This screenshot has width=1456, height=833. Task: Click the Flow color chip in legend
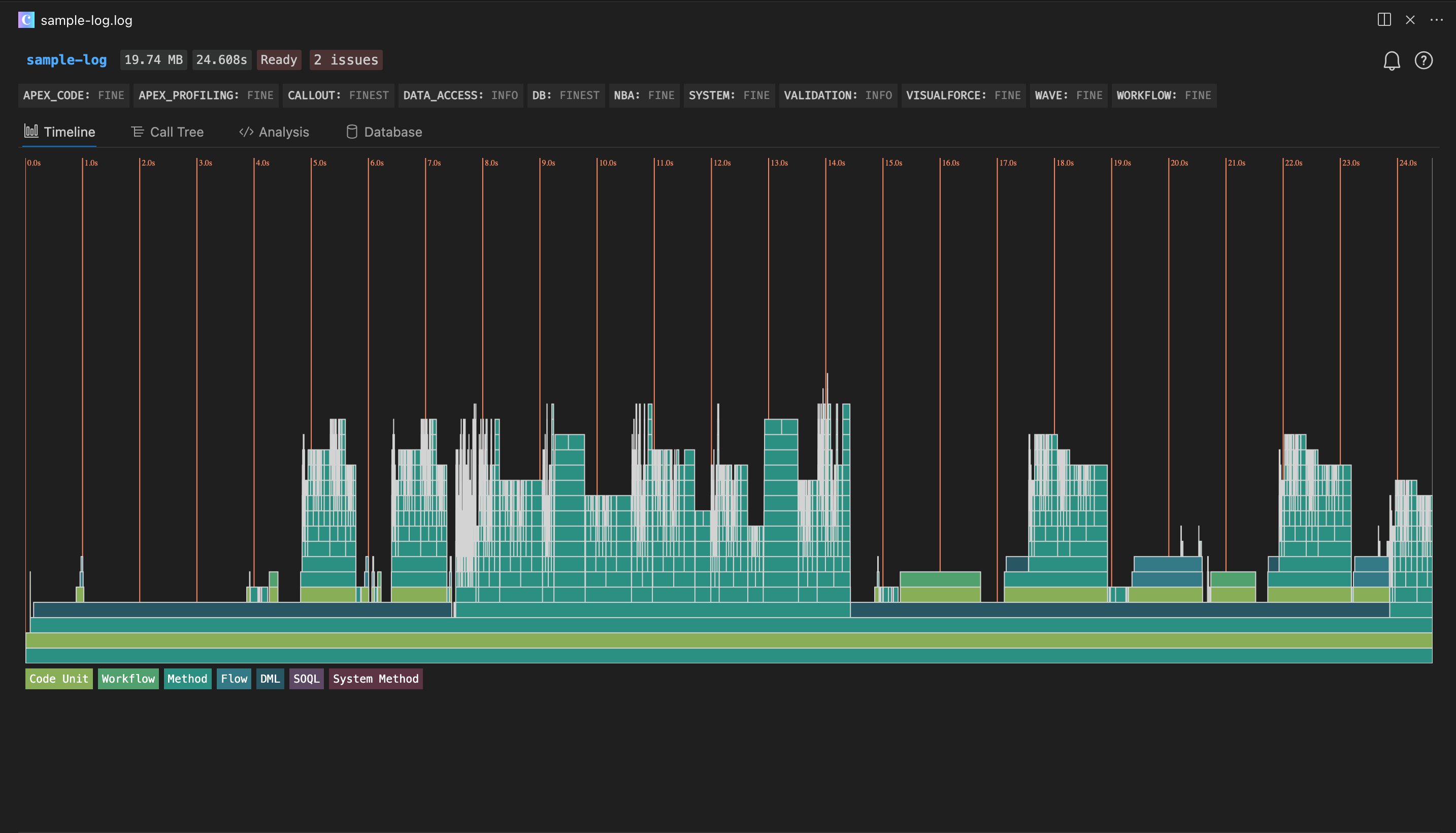click(234, 679)
